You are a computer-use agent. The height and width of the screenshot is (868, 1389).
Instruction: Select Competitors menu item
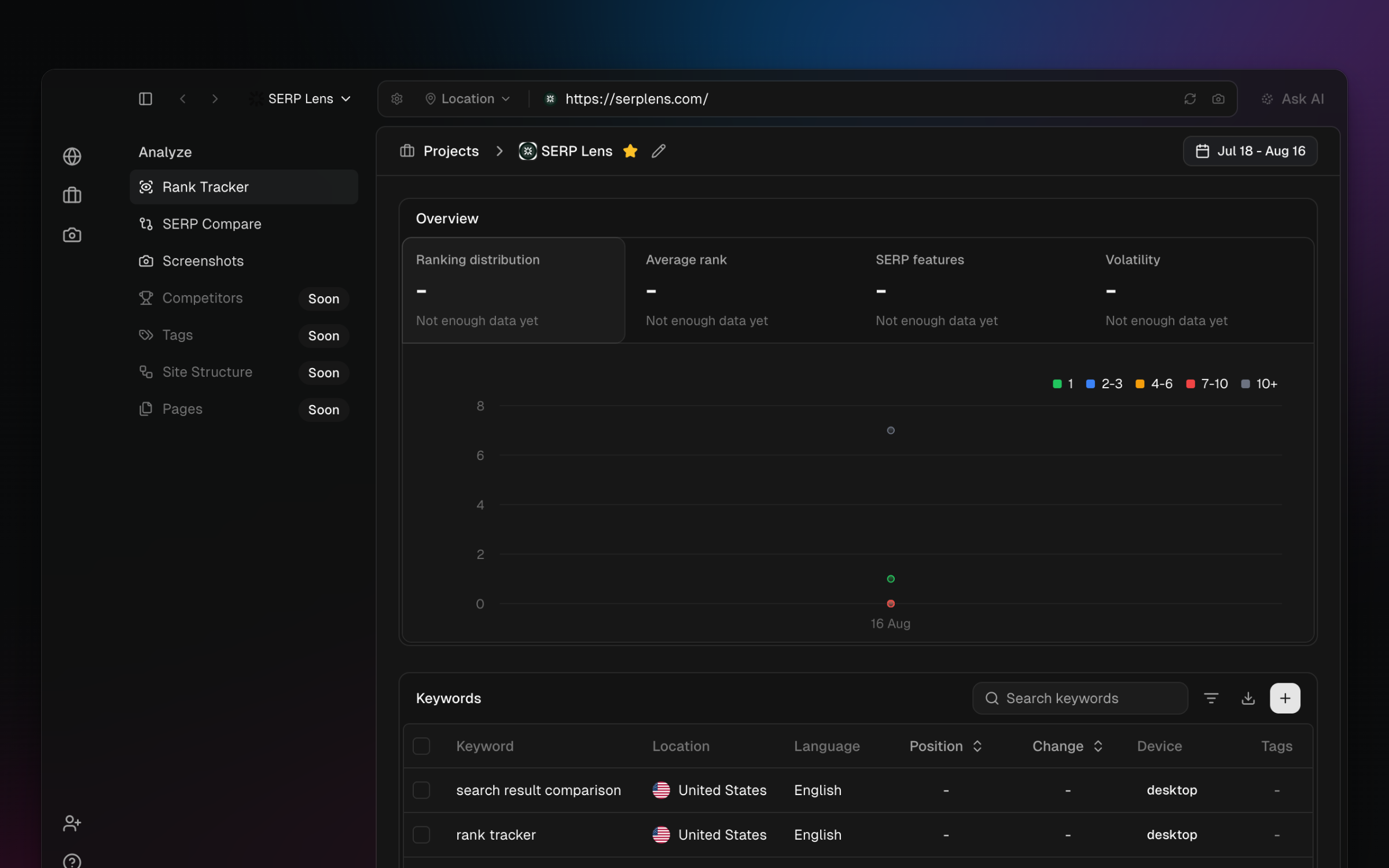(244, 298)
